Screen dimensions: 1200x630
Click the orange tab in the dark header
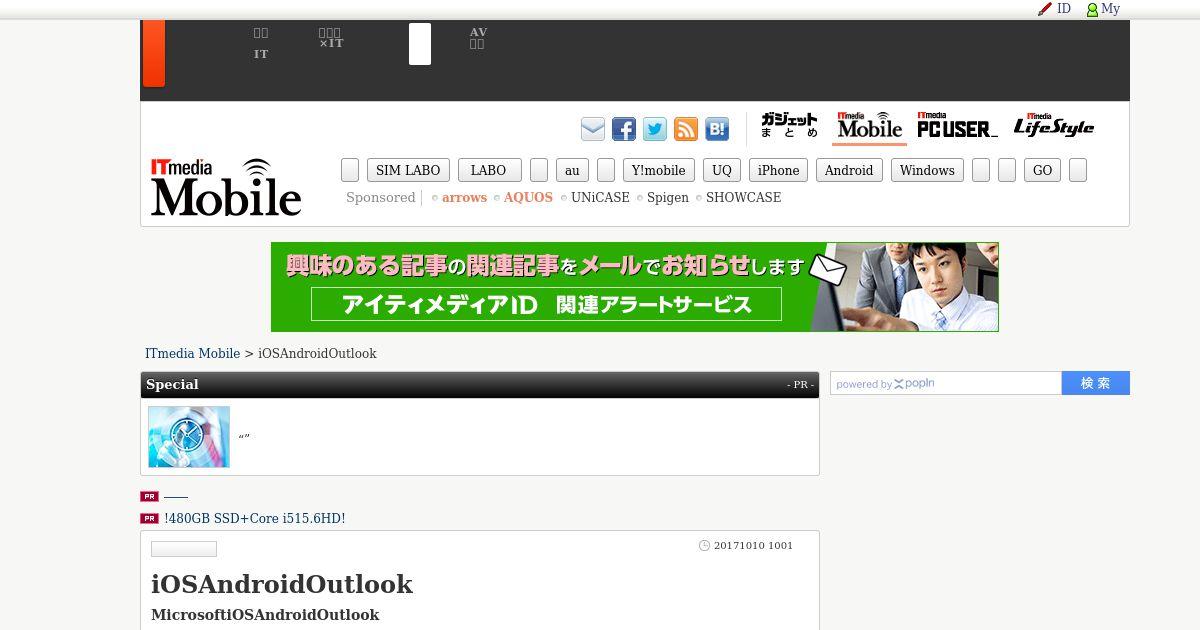click(153, 53)
